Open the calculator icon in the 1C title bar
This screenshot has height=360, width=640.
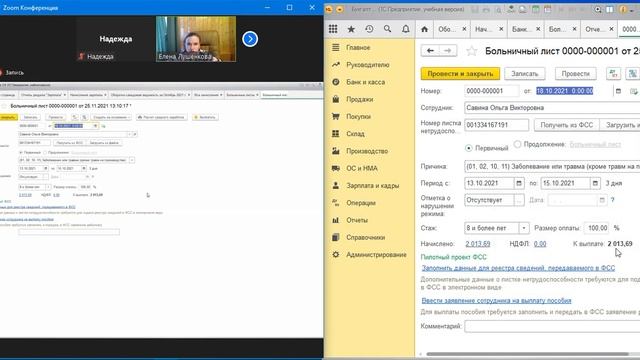point(535,9)
